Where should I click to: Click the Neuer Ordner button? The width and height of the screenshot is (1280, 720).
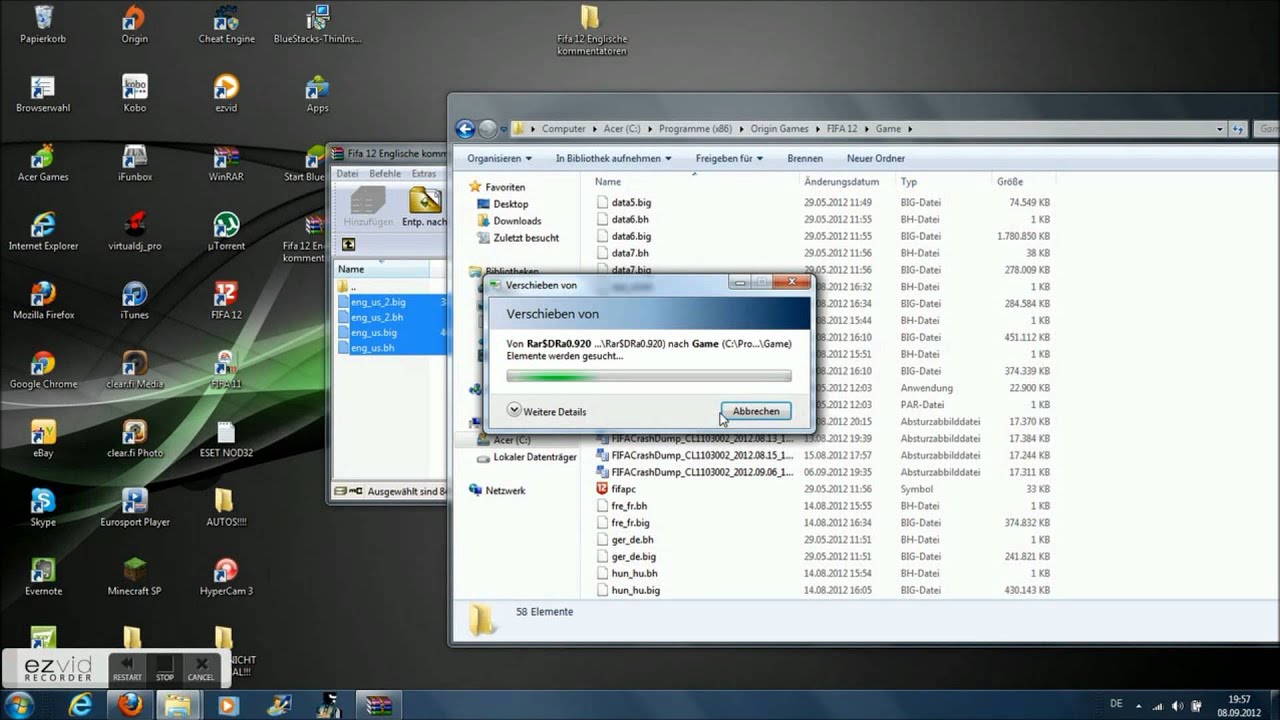[x=876, y=158]
